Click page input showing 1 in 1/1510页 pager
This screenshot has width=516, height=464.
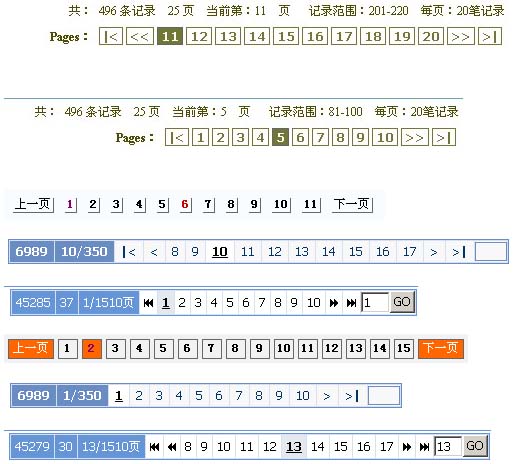coord(375,302)
